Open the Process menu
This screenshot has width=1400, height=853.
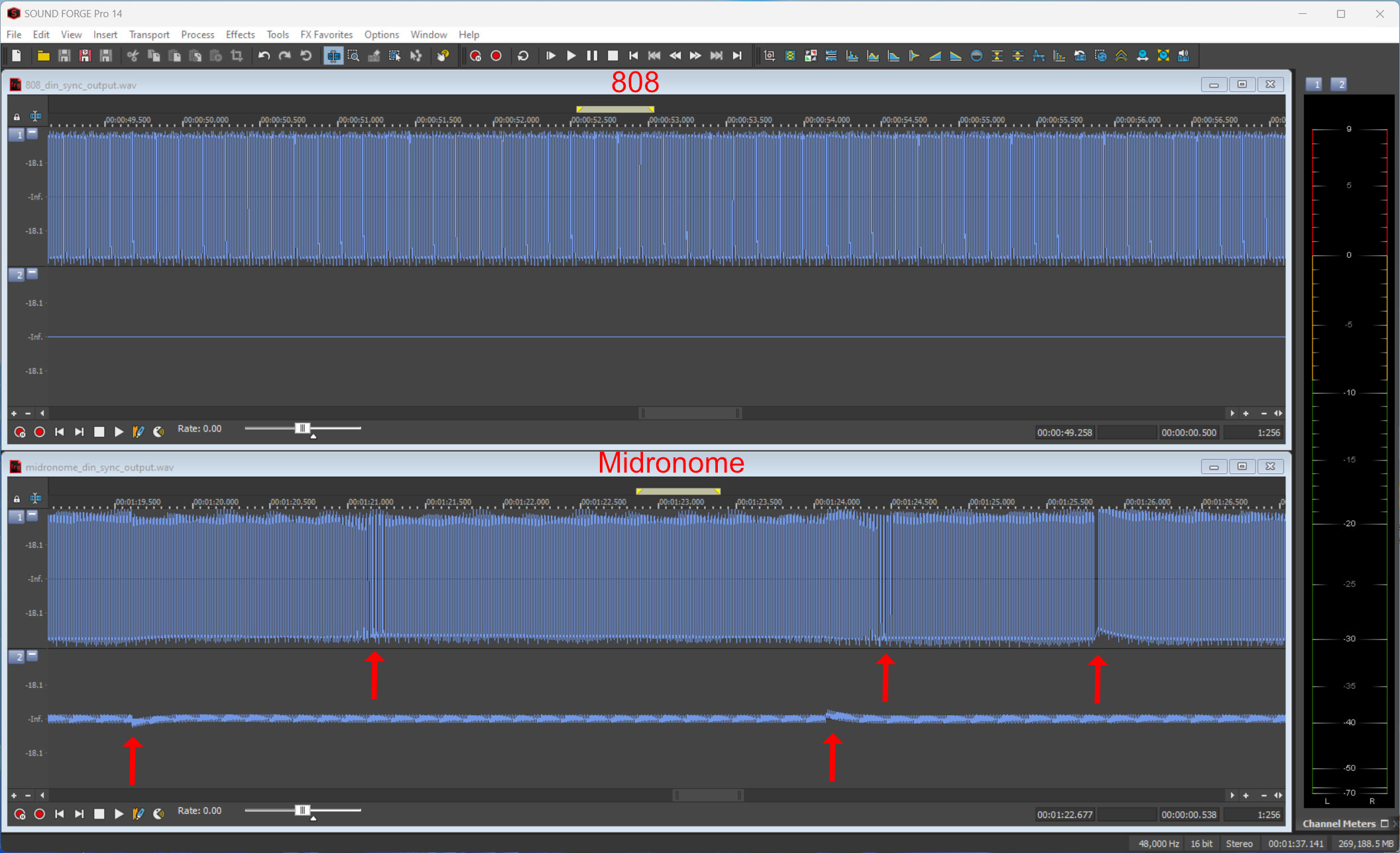point(197,34)
